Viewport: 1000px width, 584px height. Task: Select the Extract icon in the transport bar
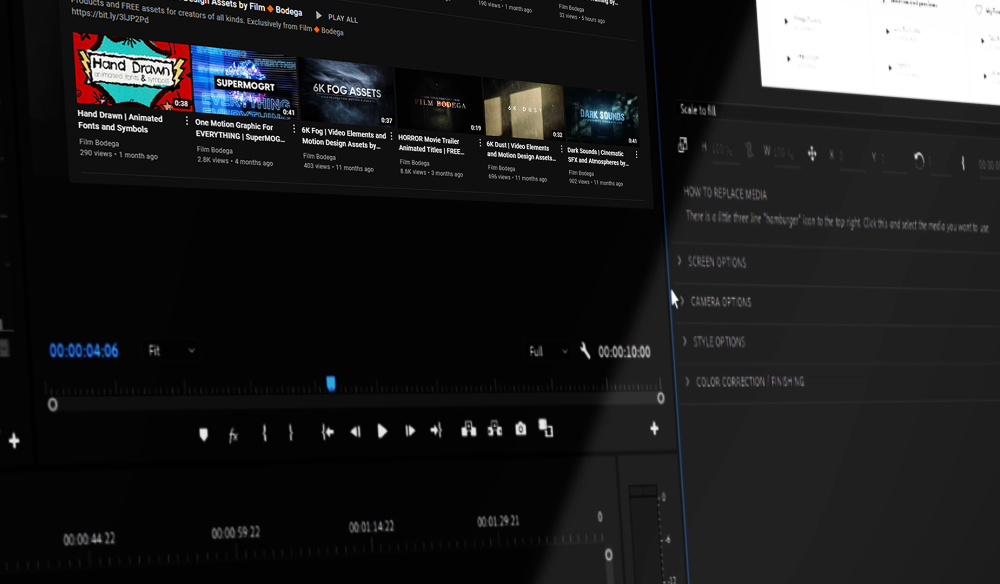click(495, 428)
